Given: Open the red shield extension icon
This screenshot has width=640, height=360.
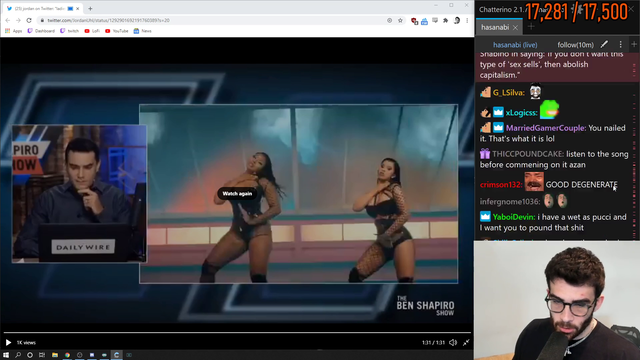Looking at the screenshot, I should (x=414, y=21).
